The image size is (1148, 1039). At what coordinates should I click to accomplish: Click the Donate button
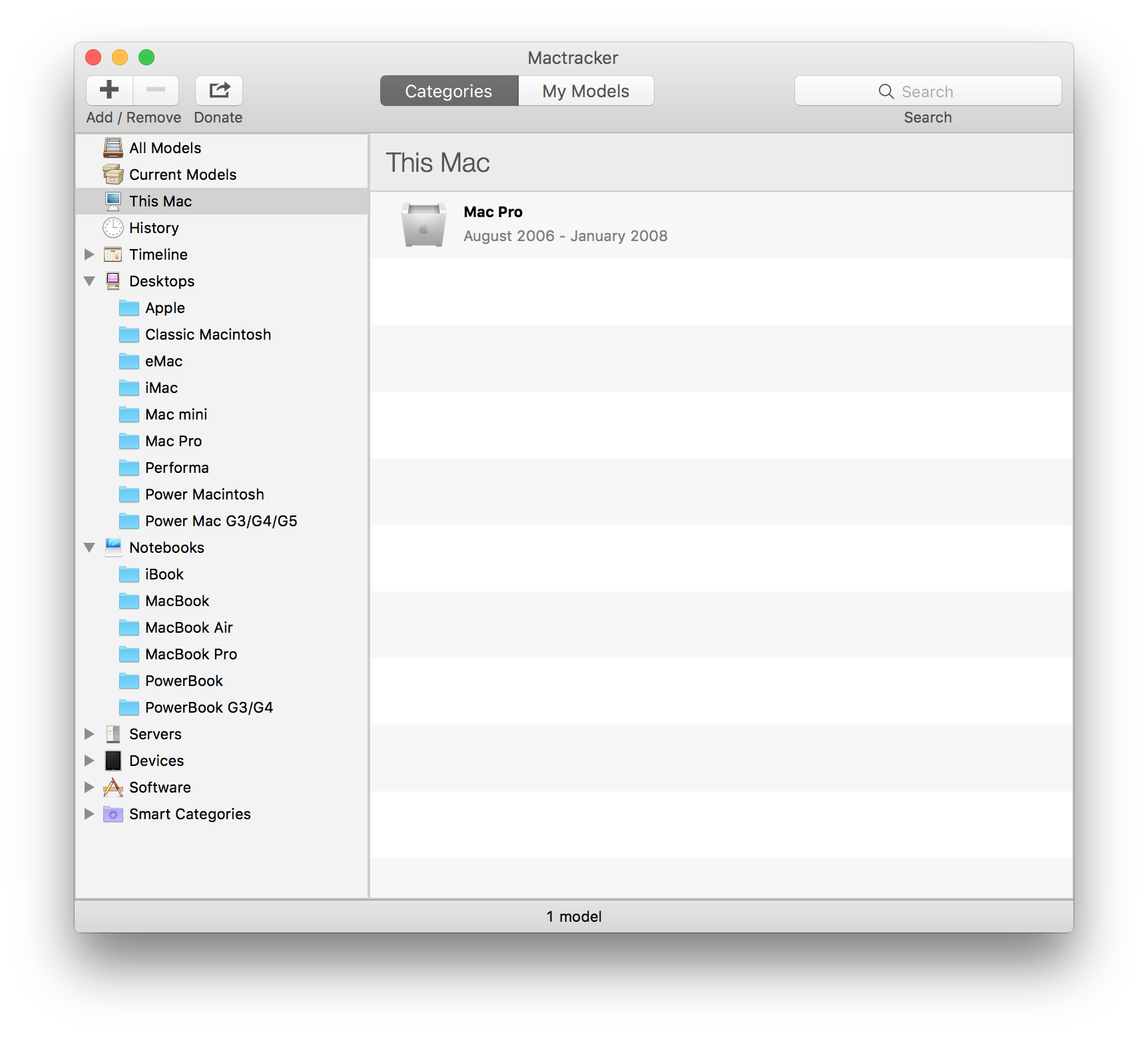point(218,91)
